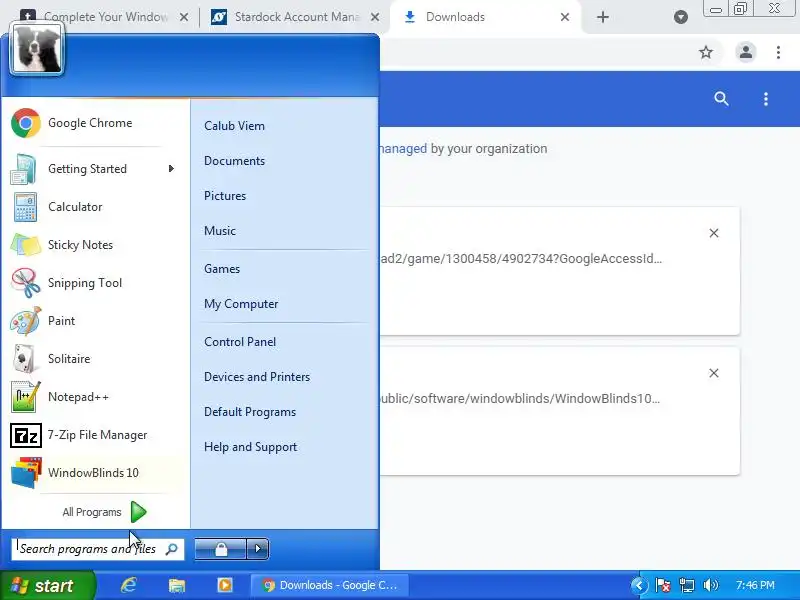This screenshot has width=800, height=600.
Task: Open the Snipping Tool
Action: click(x=95, y=283)
